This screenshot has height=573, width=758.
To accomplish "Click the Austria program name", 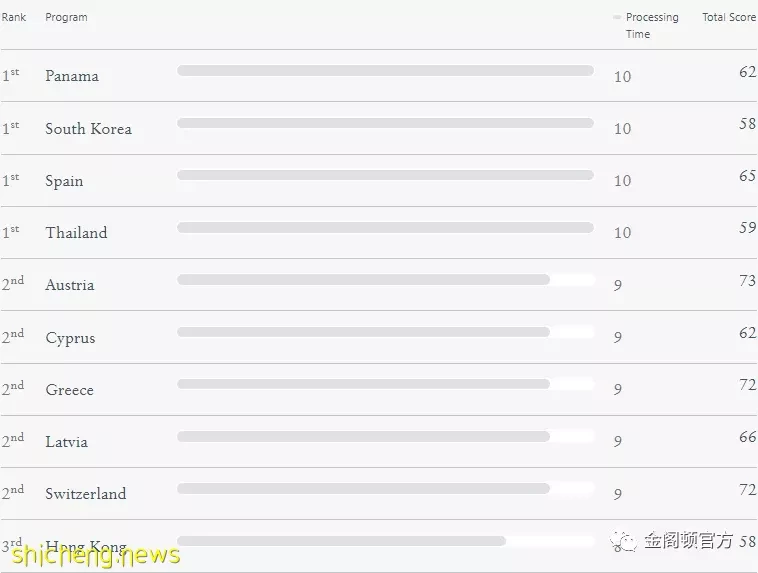I will (x=70, y=285).
